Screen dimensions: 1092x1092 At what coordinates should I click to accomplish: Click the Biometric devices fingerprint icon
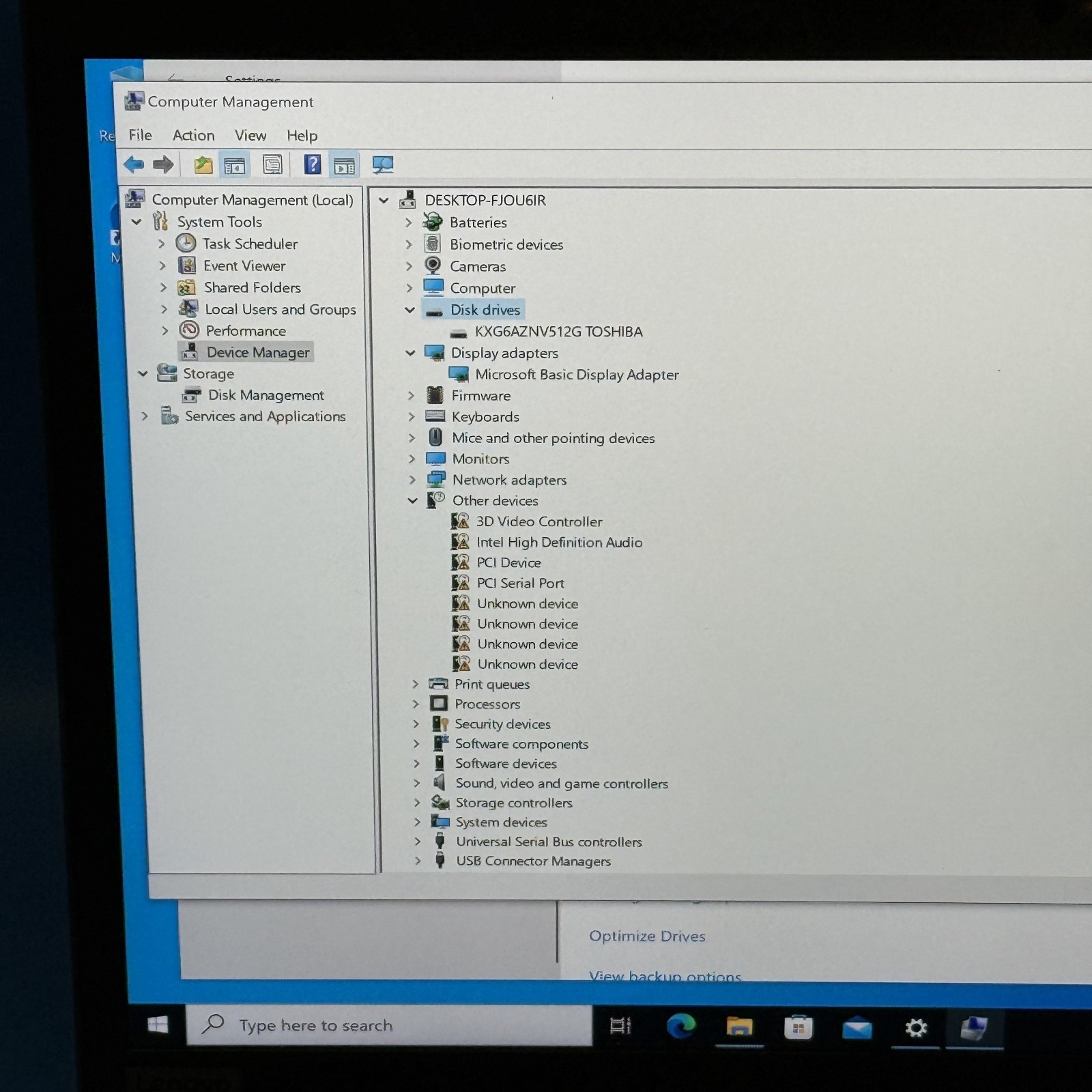[432, 244]
